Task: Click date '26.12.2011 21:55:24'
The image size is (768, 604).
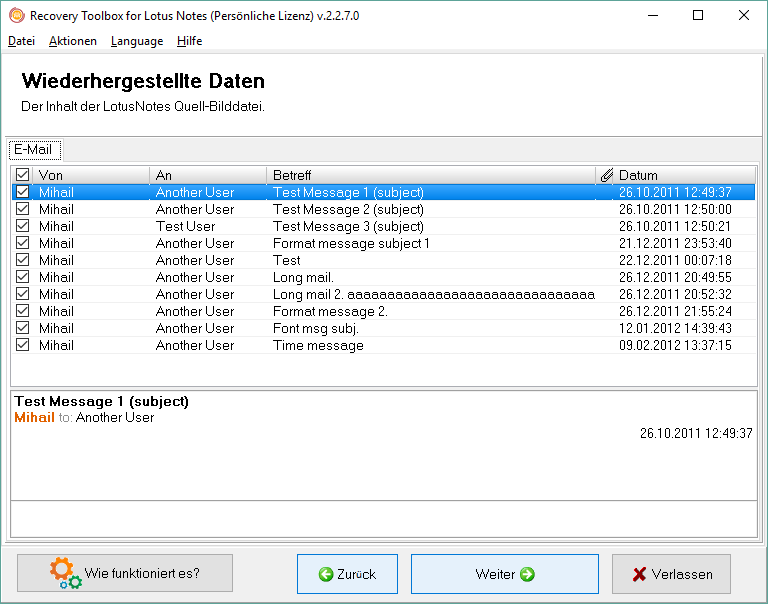Action: [675, 312]
